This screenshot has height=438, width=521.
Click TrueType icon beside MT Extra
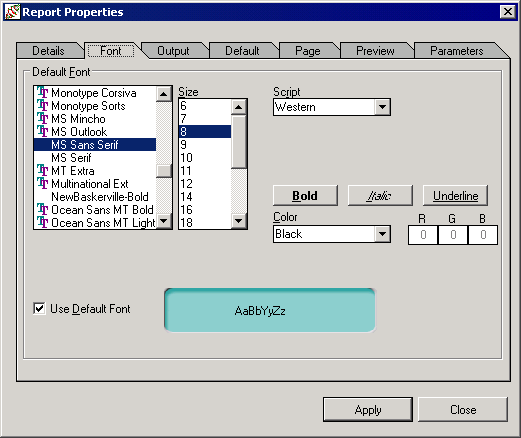coord(42,170)
